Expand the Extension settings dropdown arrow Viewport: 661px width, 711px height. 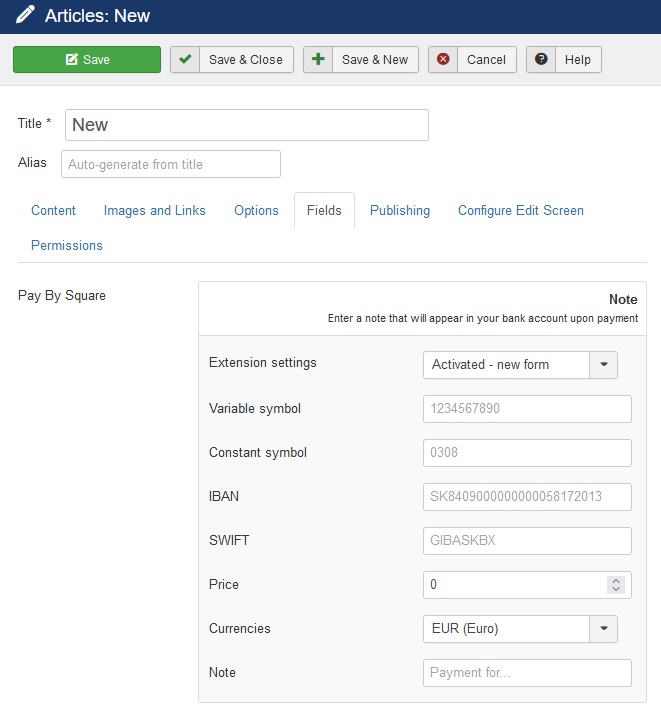[603, 365]
